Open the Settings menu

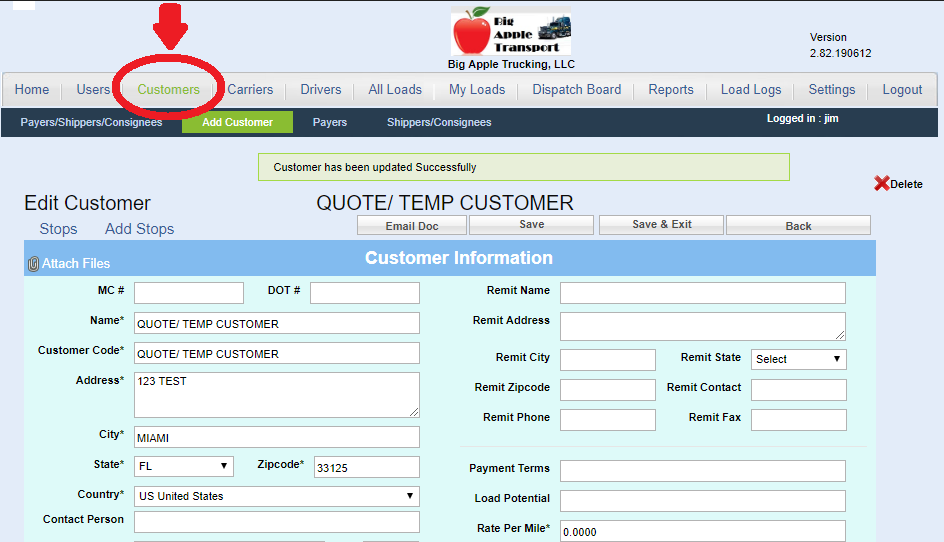[x=831, y=90]
